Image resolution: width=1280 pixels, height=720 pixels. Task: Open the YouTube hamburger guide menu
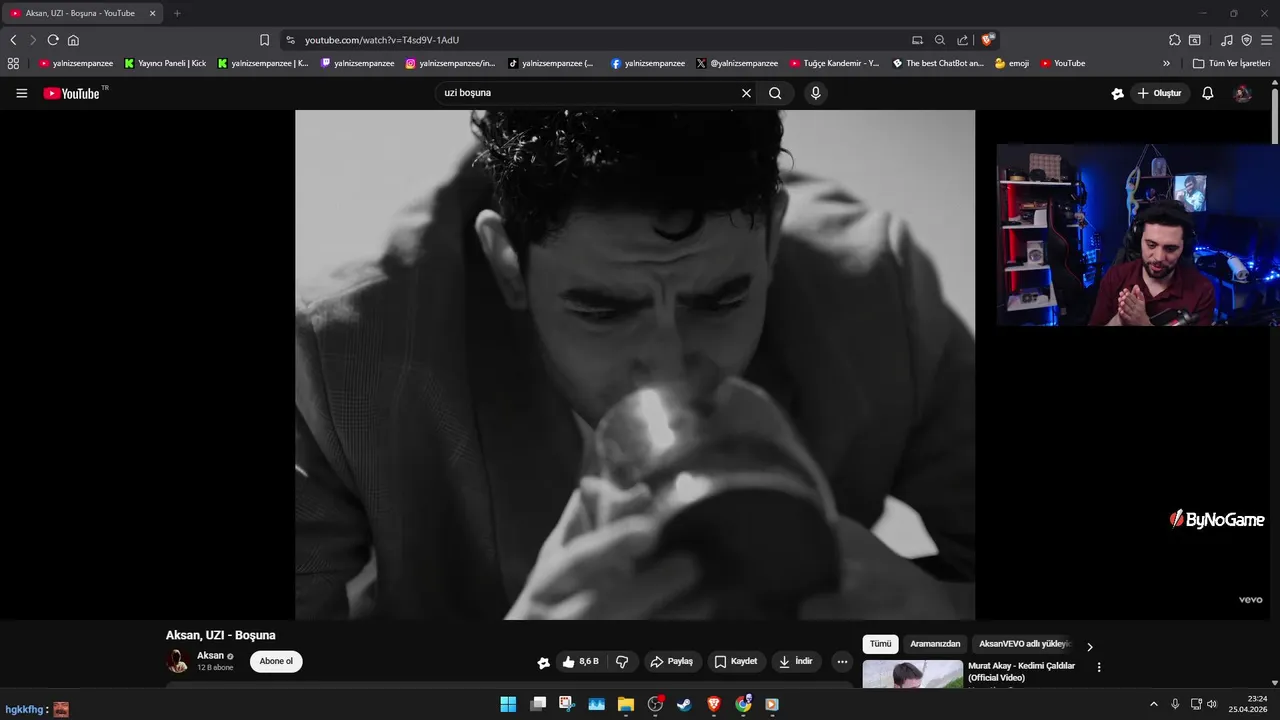pos(21,93)
